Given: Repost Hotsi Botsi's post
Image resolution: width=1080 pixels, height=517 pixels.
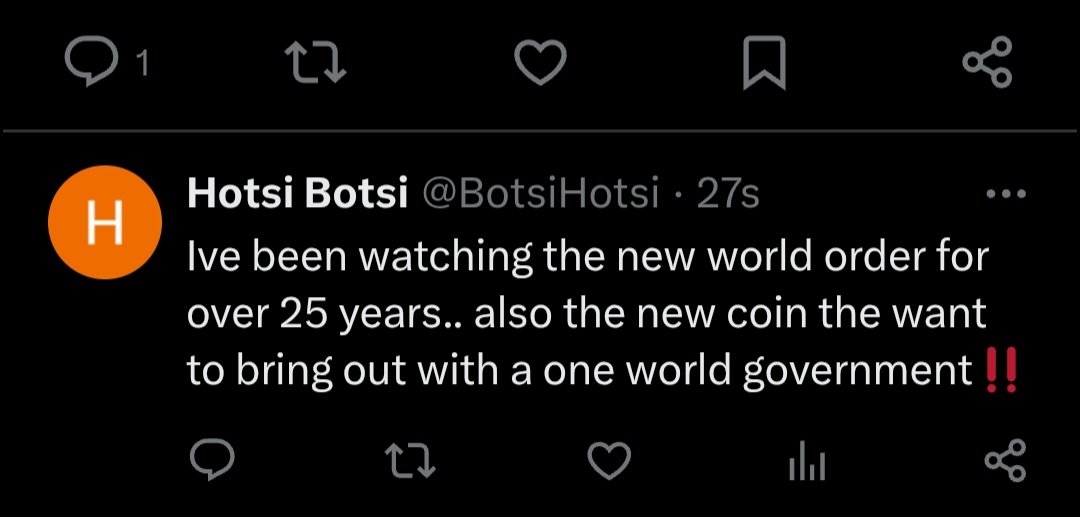Looking at the screenshot, I should point(410,461).
